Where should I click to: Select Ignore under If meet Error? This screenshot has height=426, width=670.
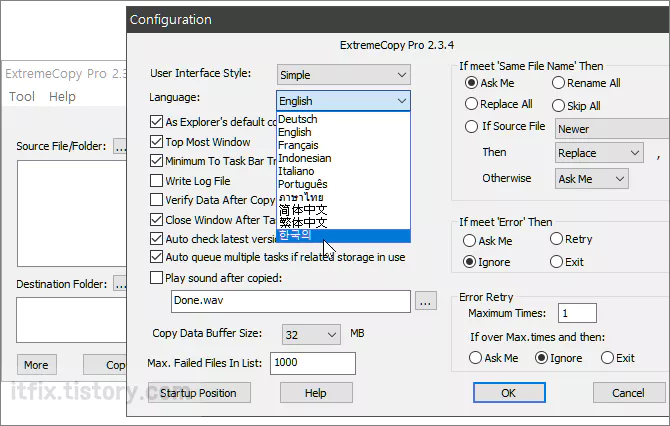[x=469, y=262]
